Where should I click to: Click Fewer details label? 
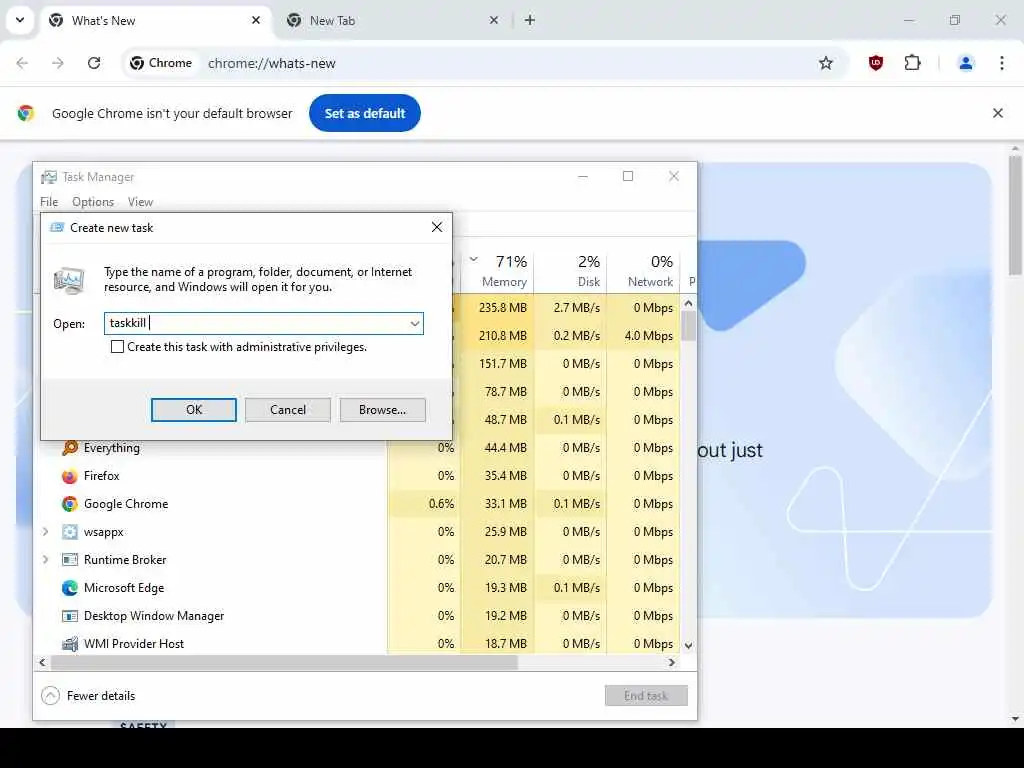pos(101,696)
